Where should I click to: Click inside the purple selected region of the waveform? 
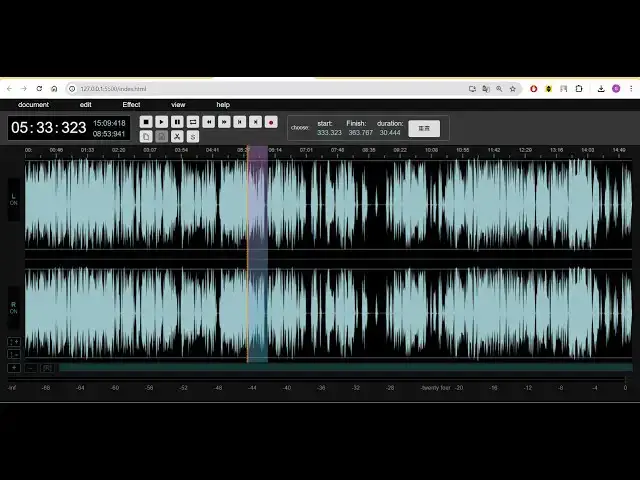(x=258, y=255)
